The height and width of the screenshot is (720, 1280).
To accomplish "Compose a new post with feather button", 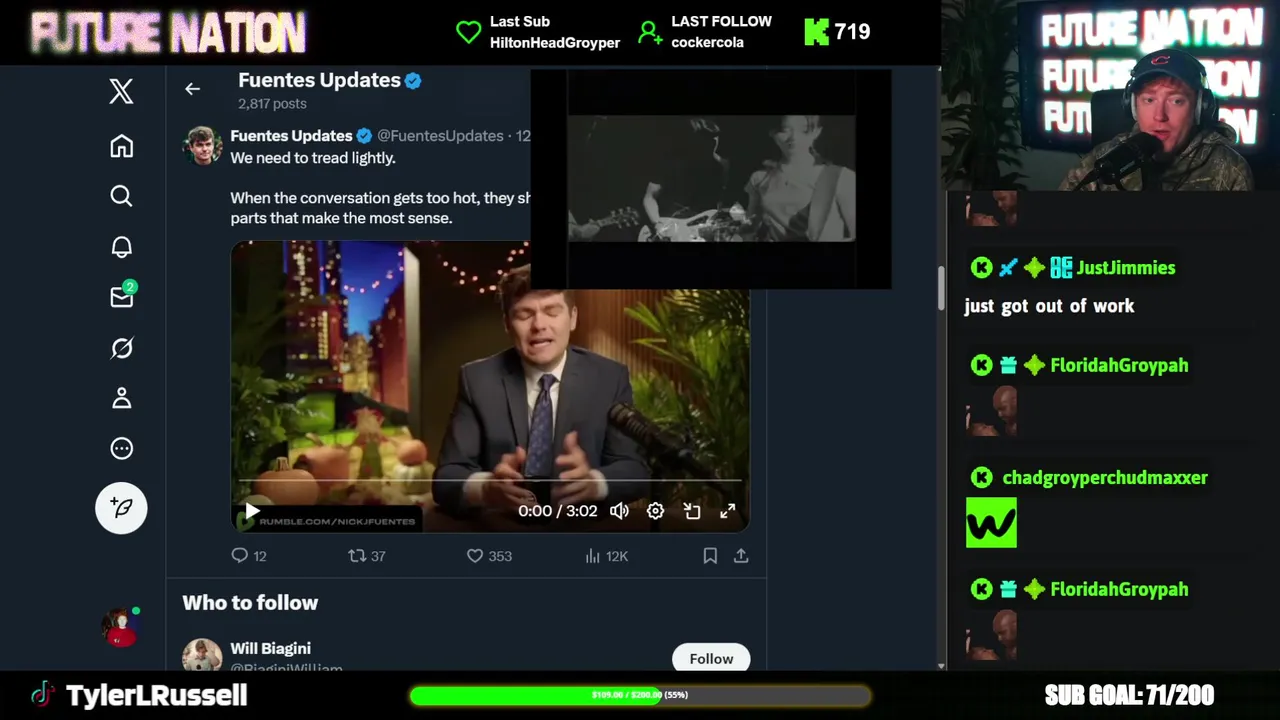I will [x=121, y=508].
